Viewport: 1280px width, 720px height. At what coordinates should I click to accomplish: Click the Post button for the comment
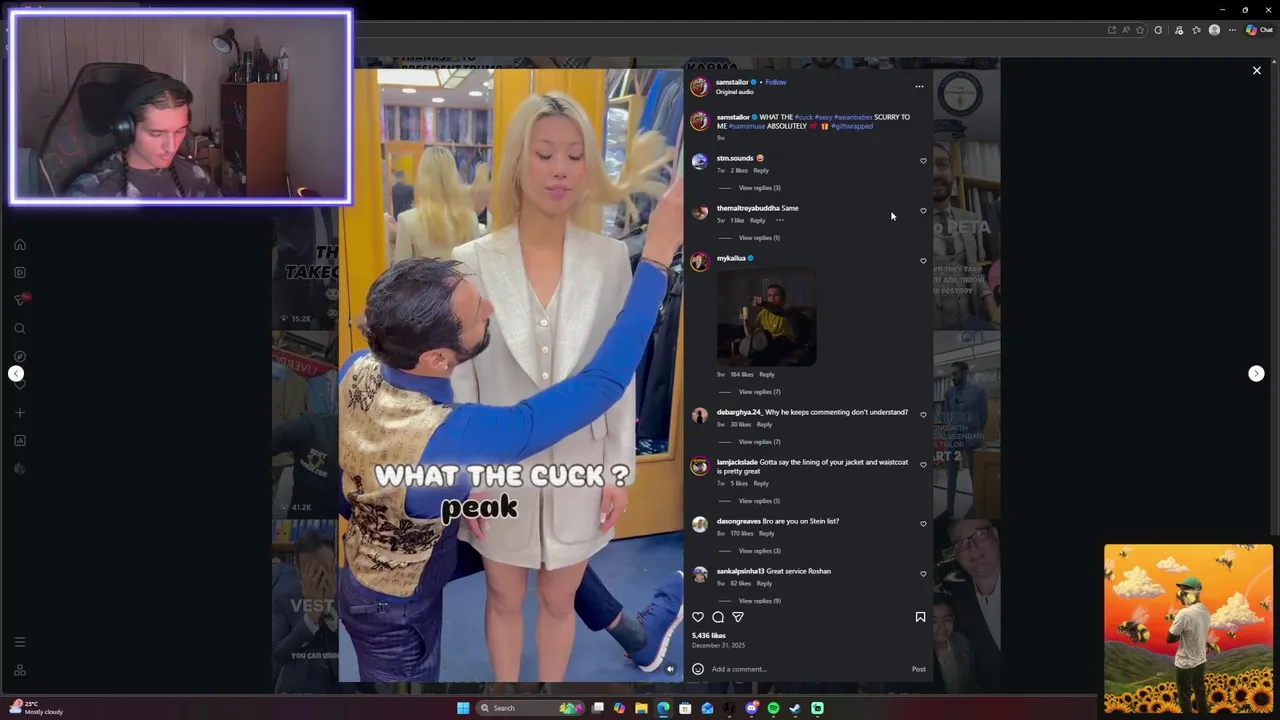point(918,669)
